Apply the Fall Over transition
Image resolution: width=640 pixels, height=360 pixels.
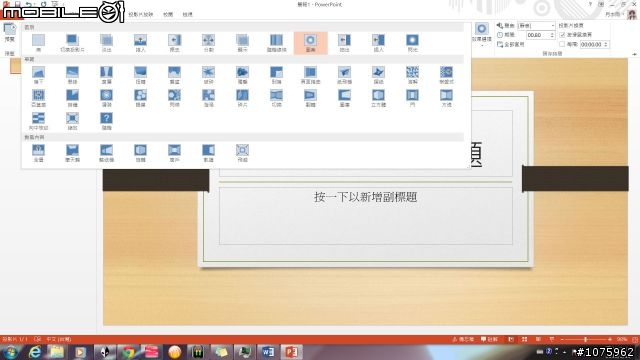click(x=38, y=75)
